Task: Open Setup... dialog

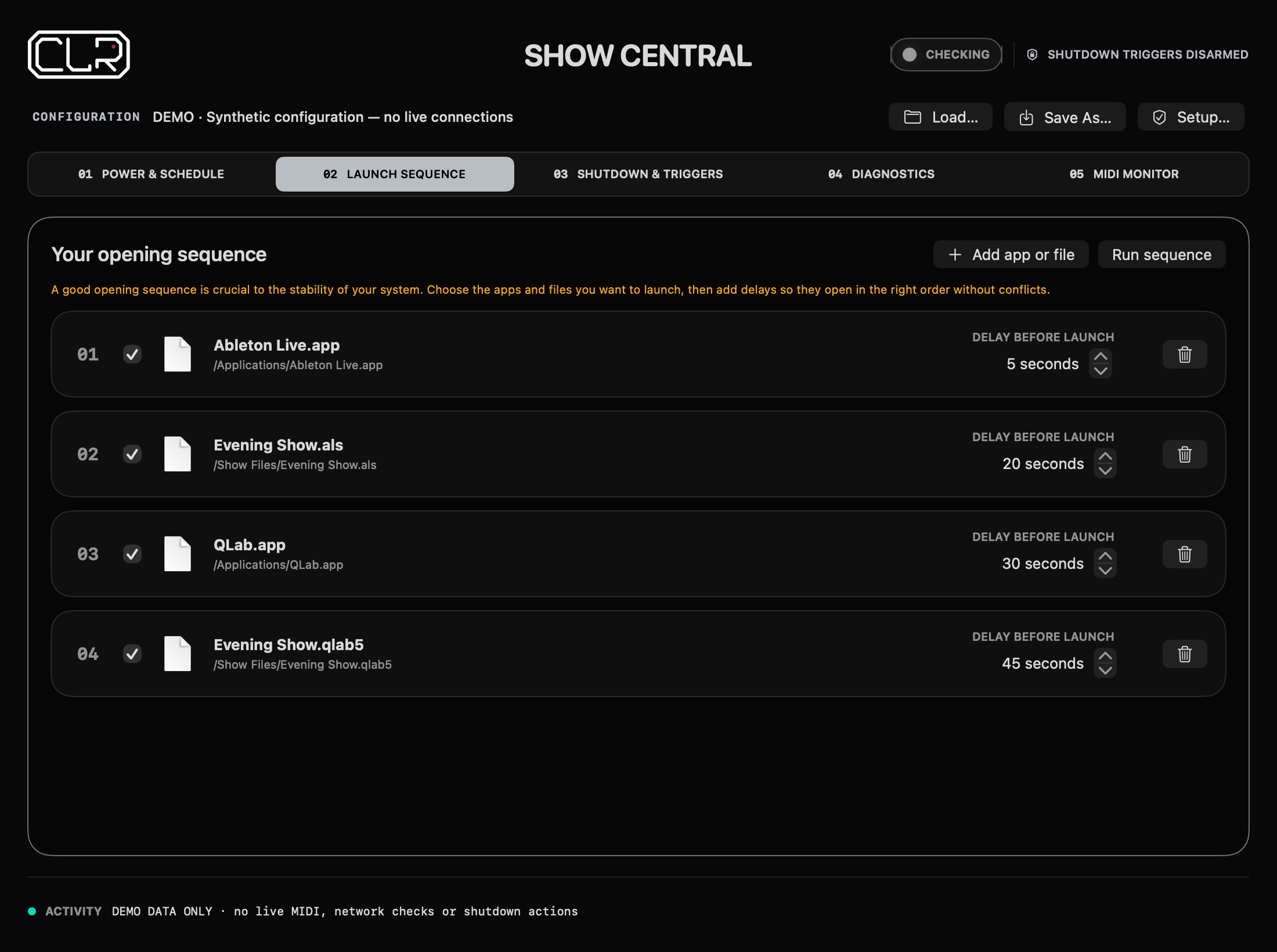Action: pyautogui.click(x=1191, y=117)
